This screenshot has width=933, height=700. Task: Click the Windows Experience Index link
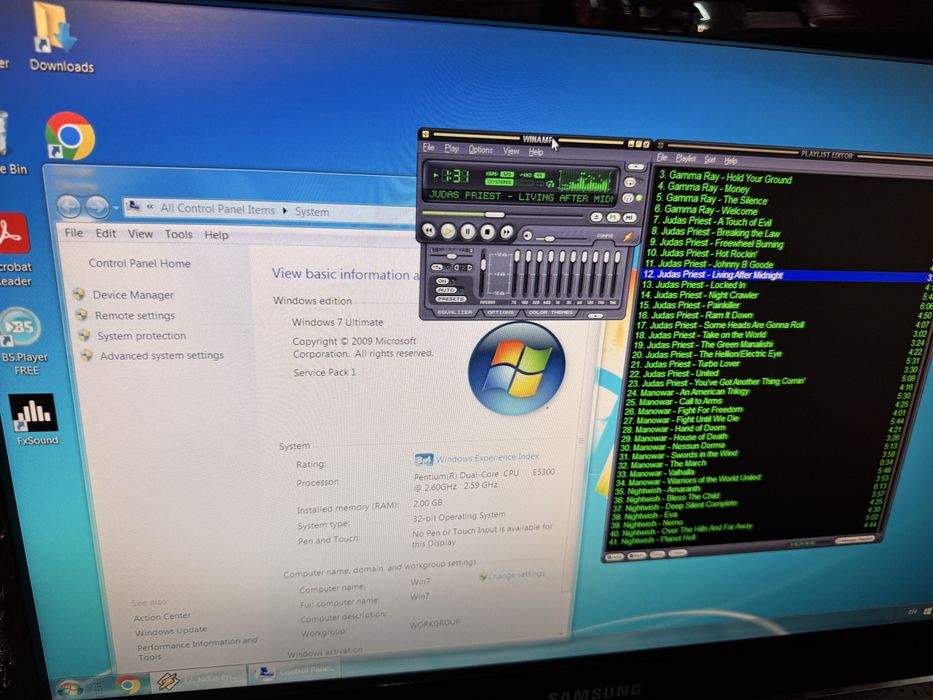point(487,457)
